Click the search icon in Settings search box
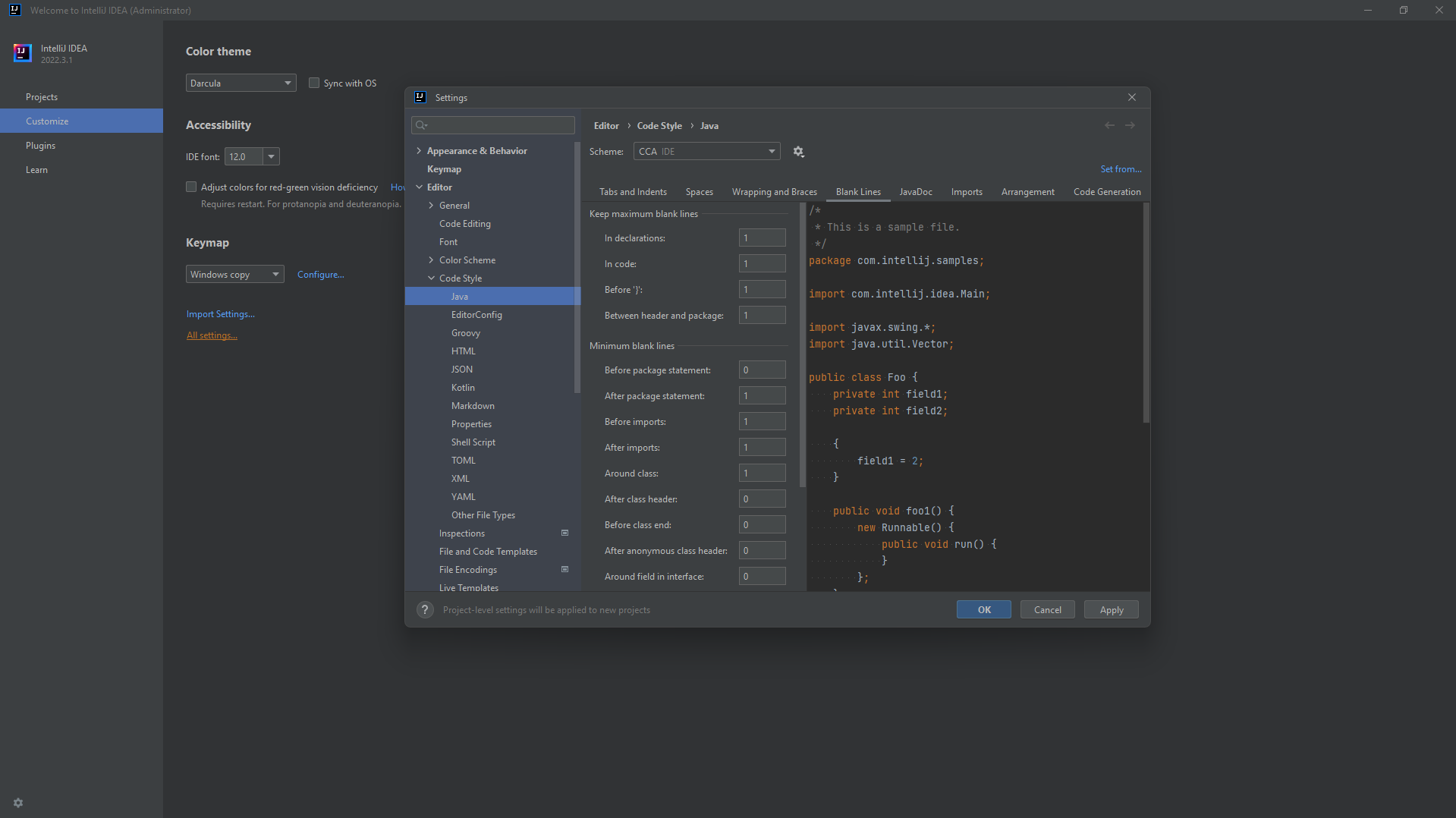The width and height of the screenshot is (1456, 818). 422,125
